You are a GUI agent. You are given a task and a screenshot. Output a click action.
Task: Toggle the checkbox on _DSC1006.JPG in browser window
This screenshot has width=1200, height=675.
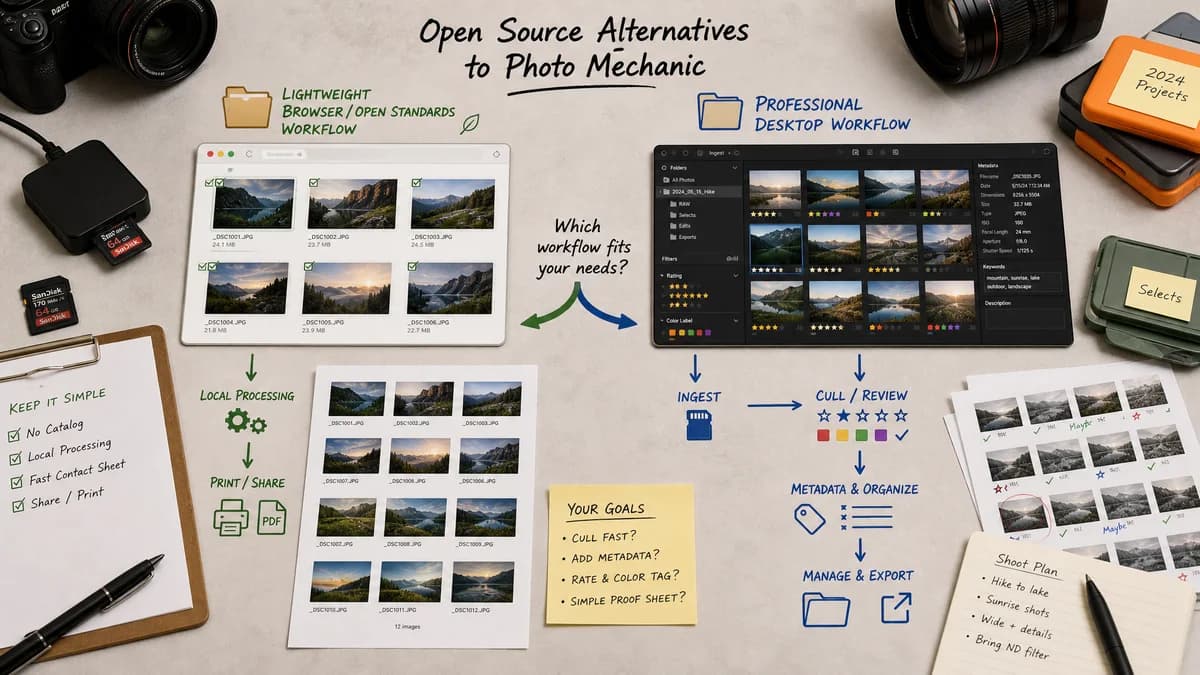pyautogui.click(x=412, y=266)
